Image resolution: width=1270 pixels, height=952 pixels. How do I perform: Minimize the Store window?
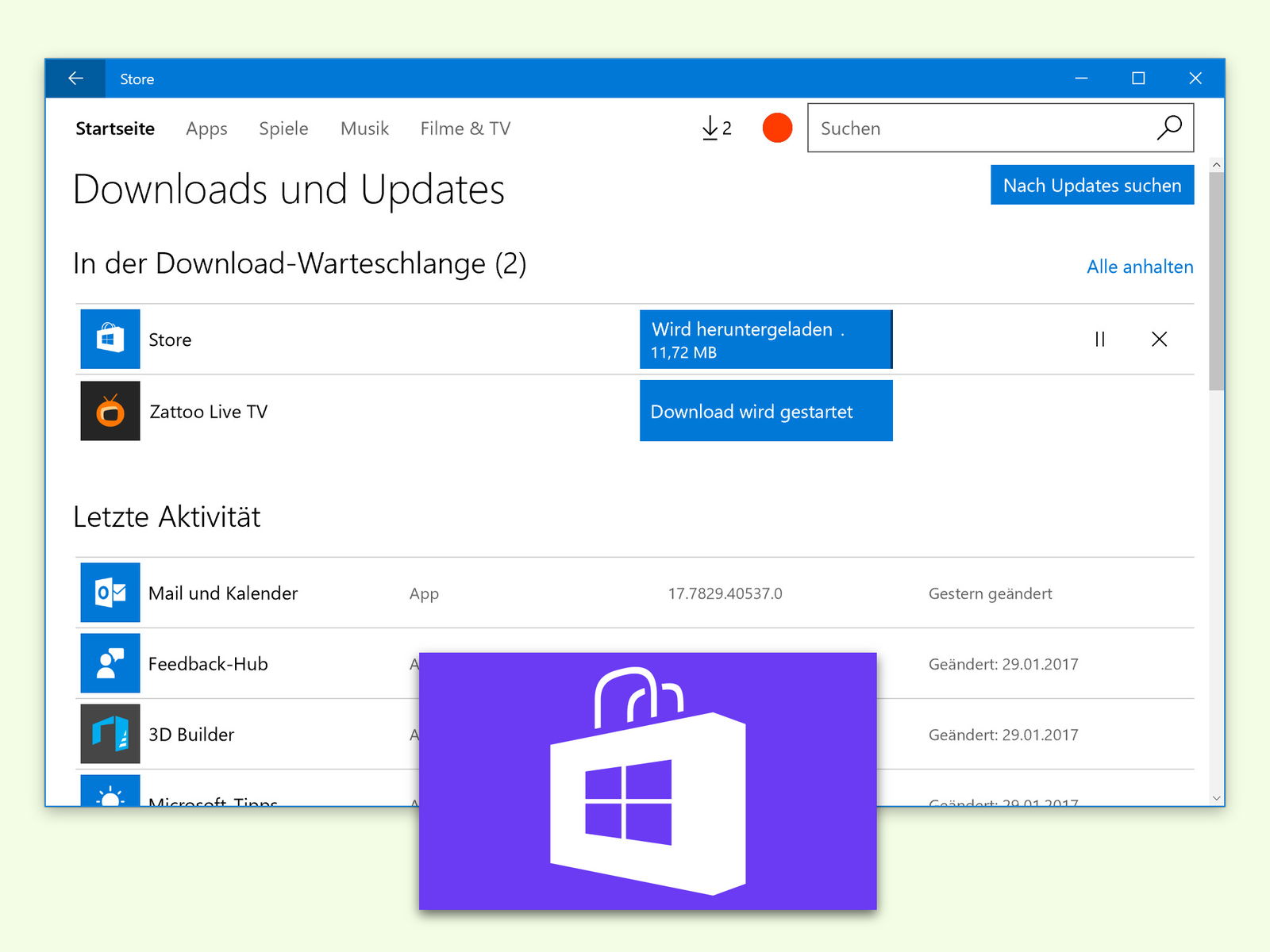(1081, 79)
